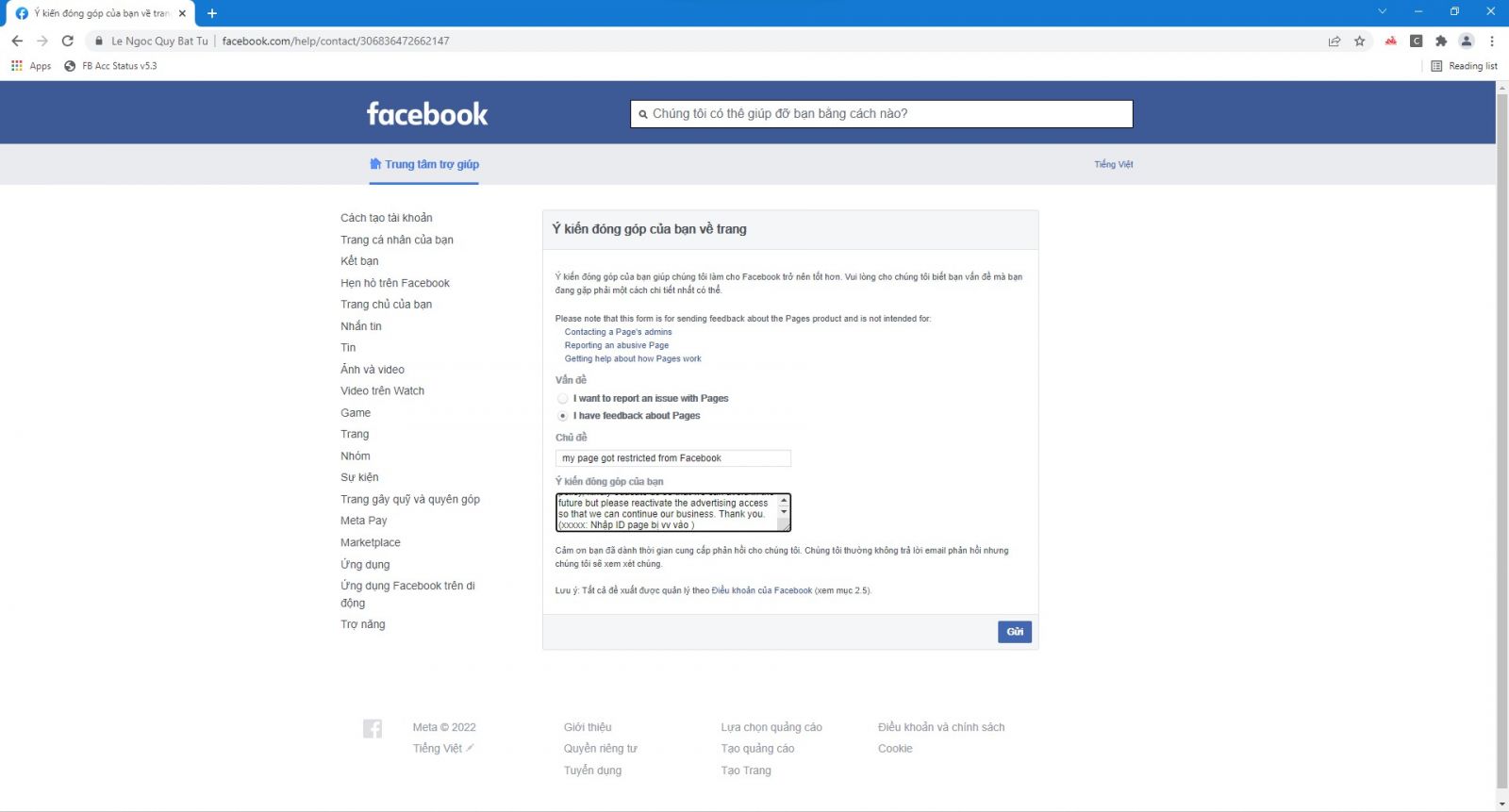Open the Ứng dụng help topic
1509x812 pixels.
365,564
